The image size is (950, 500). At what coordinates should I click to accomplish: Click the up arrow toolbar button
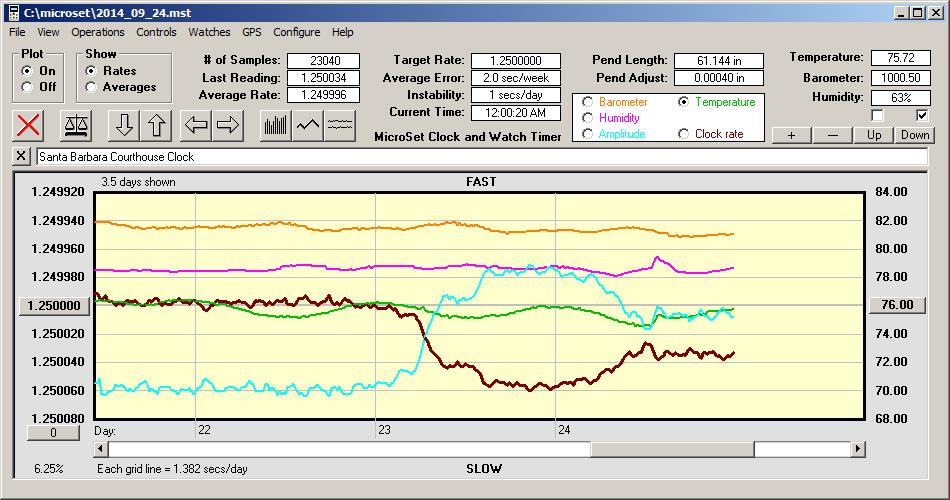pyautogui.click(x=156, y=125)
